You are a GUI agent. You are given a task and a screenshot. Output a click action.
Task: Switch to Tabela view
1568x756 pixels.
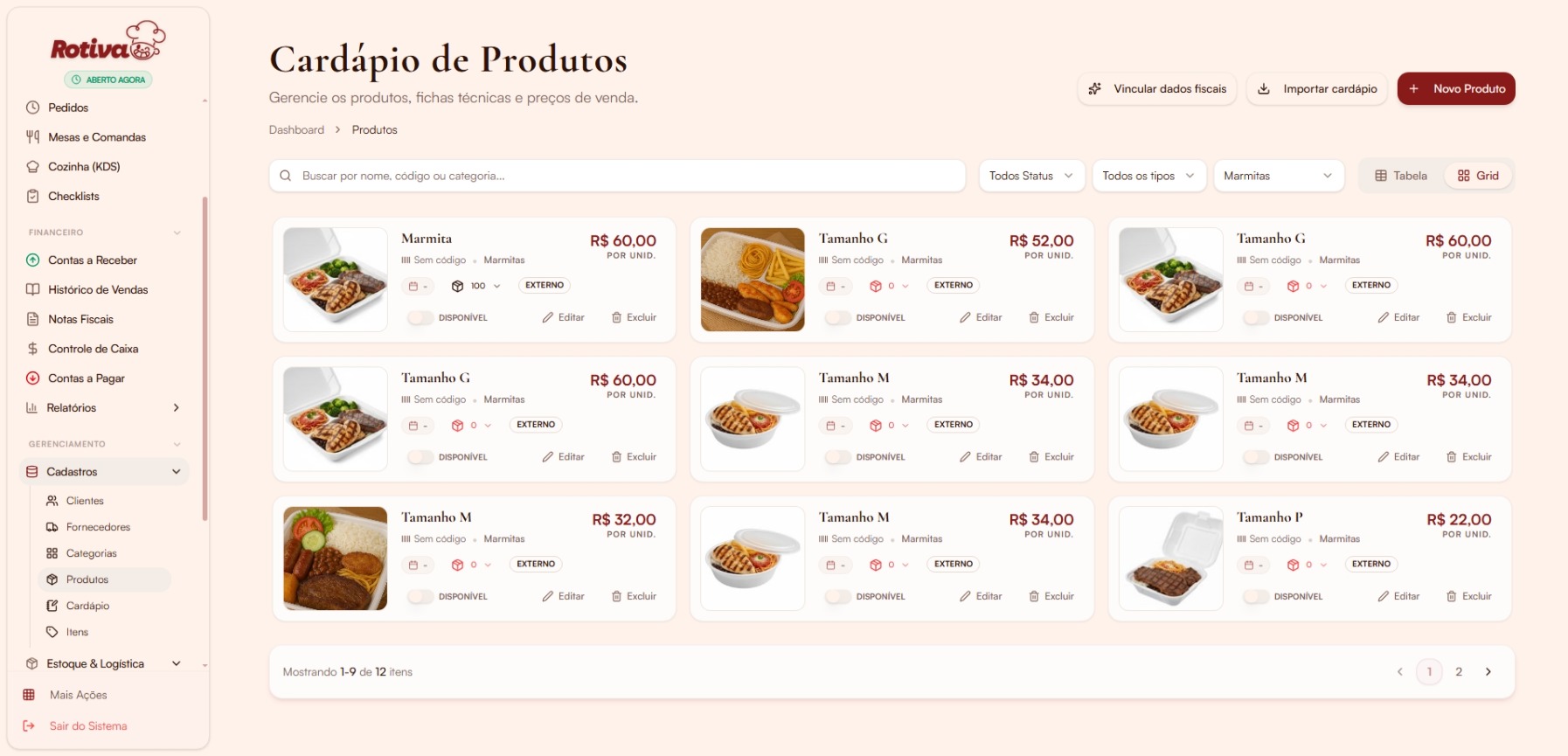tap(1401, 176)
